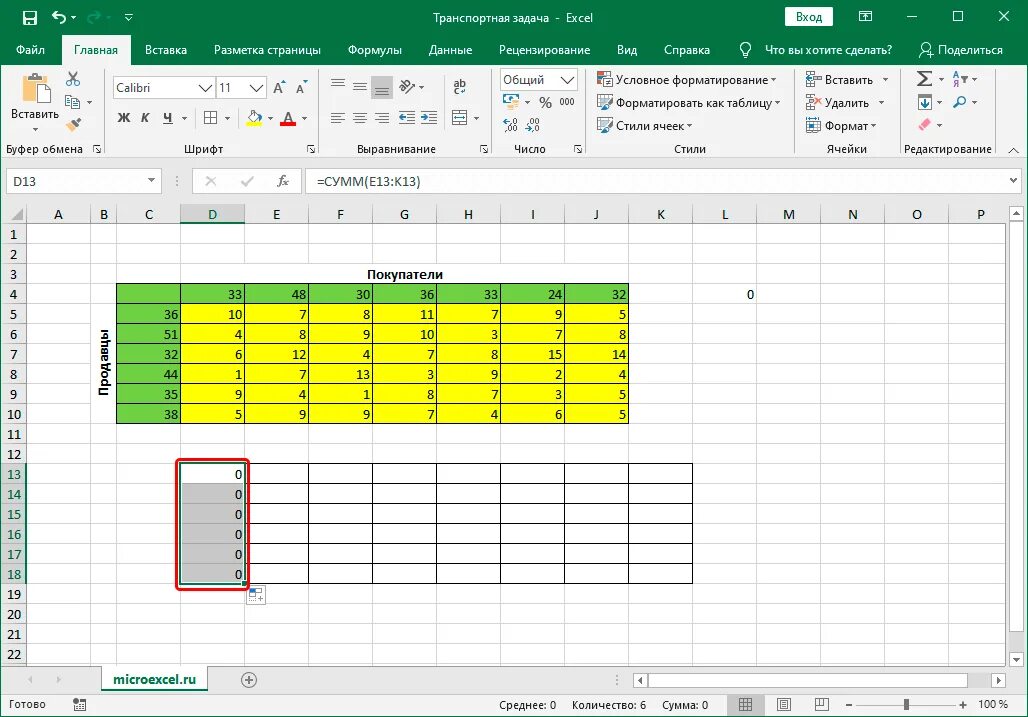Decrease font size with the small A
The image size is (1028, 717).
(301, 88)
